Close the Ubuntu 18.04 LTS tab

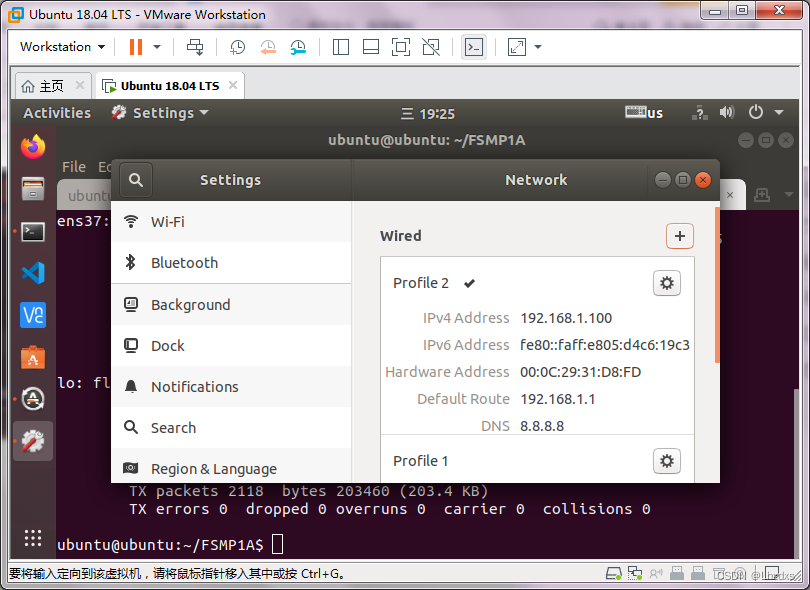[233, 85]
